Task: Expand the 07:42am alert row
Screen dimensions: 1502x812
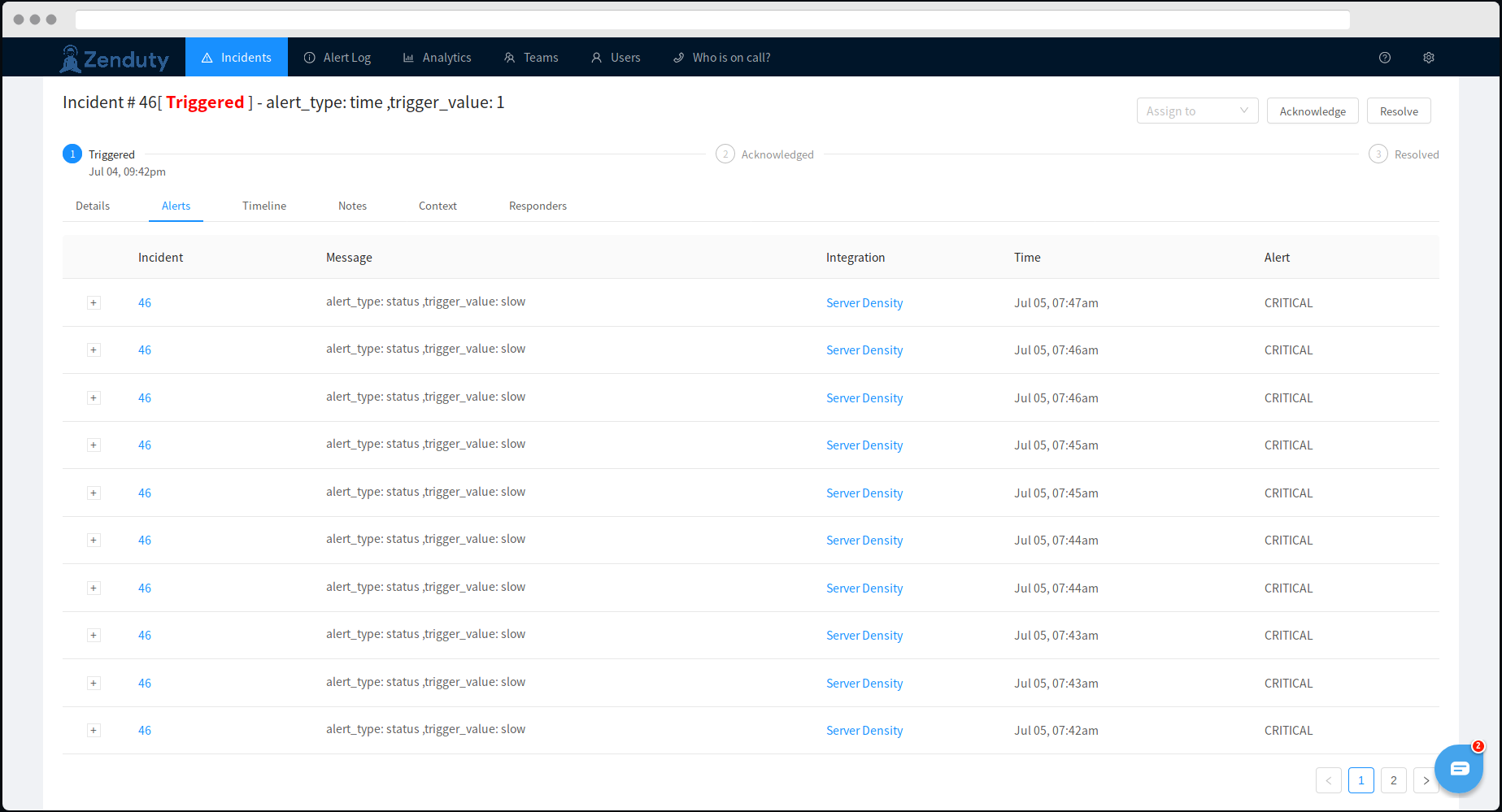Action: [94, 731]
